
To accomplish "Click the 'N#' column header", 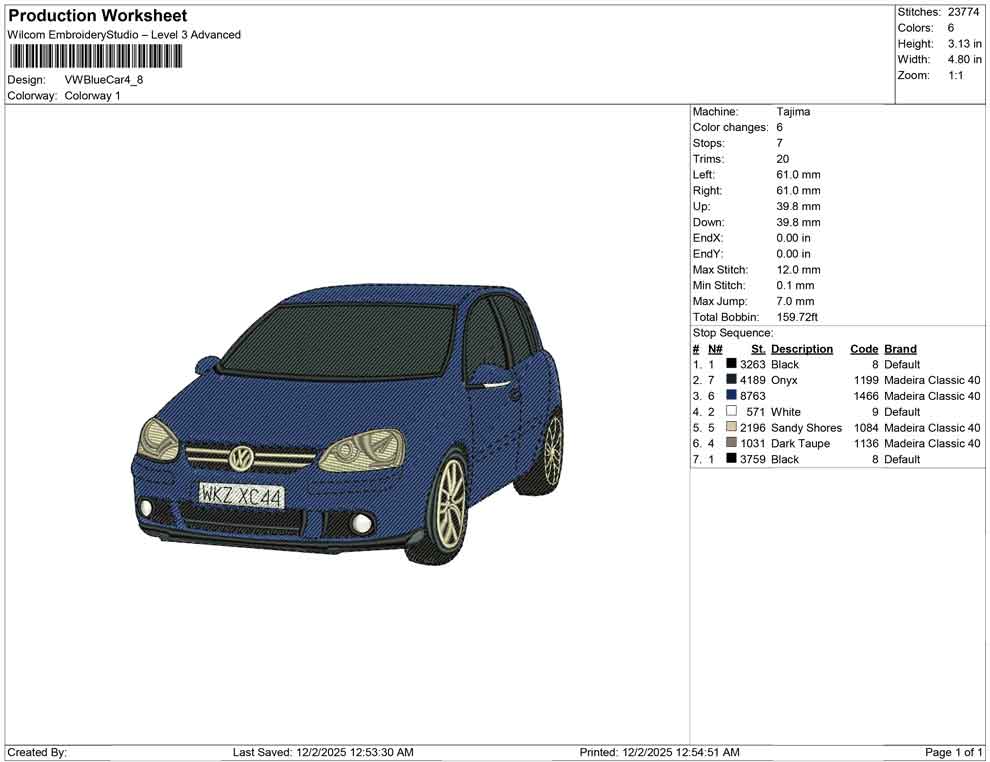I will pos(715,349).
